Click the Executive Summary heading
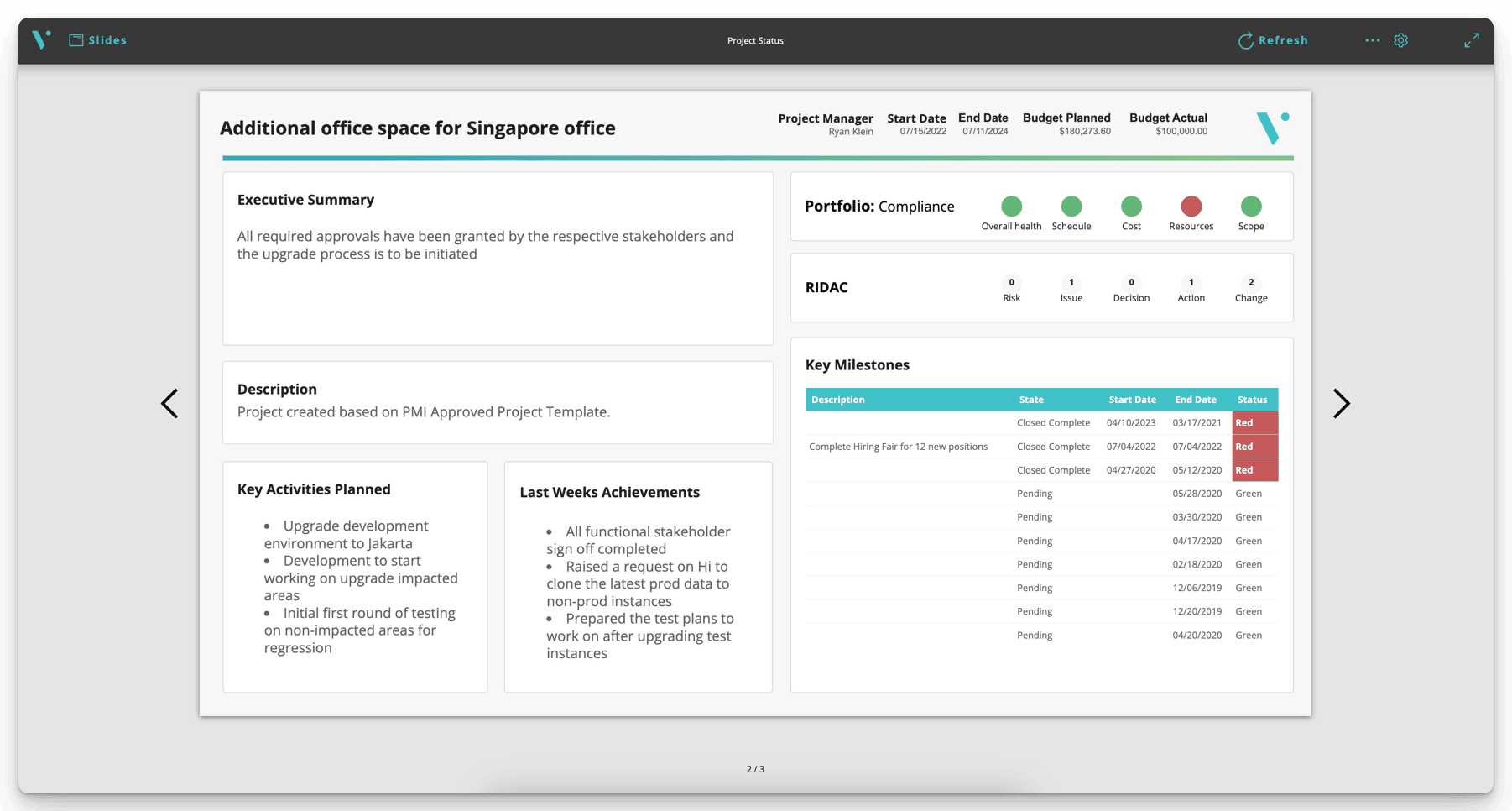Screen dimensions: 1512x811 coord(305,200)
